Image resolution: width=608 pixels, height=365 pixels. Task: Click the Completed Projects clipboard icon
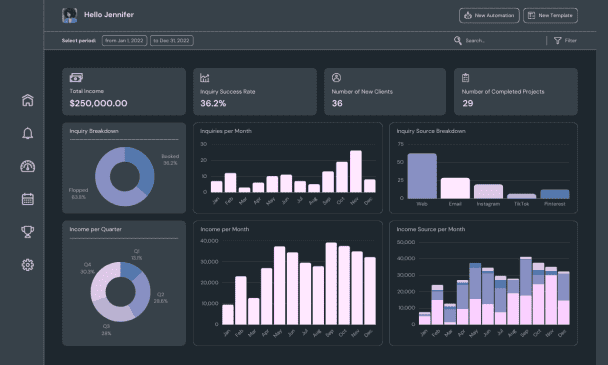pos(466,78)
